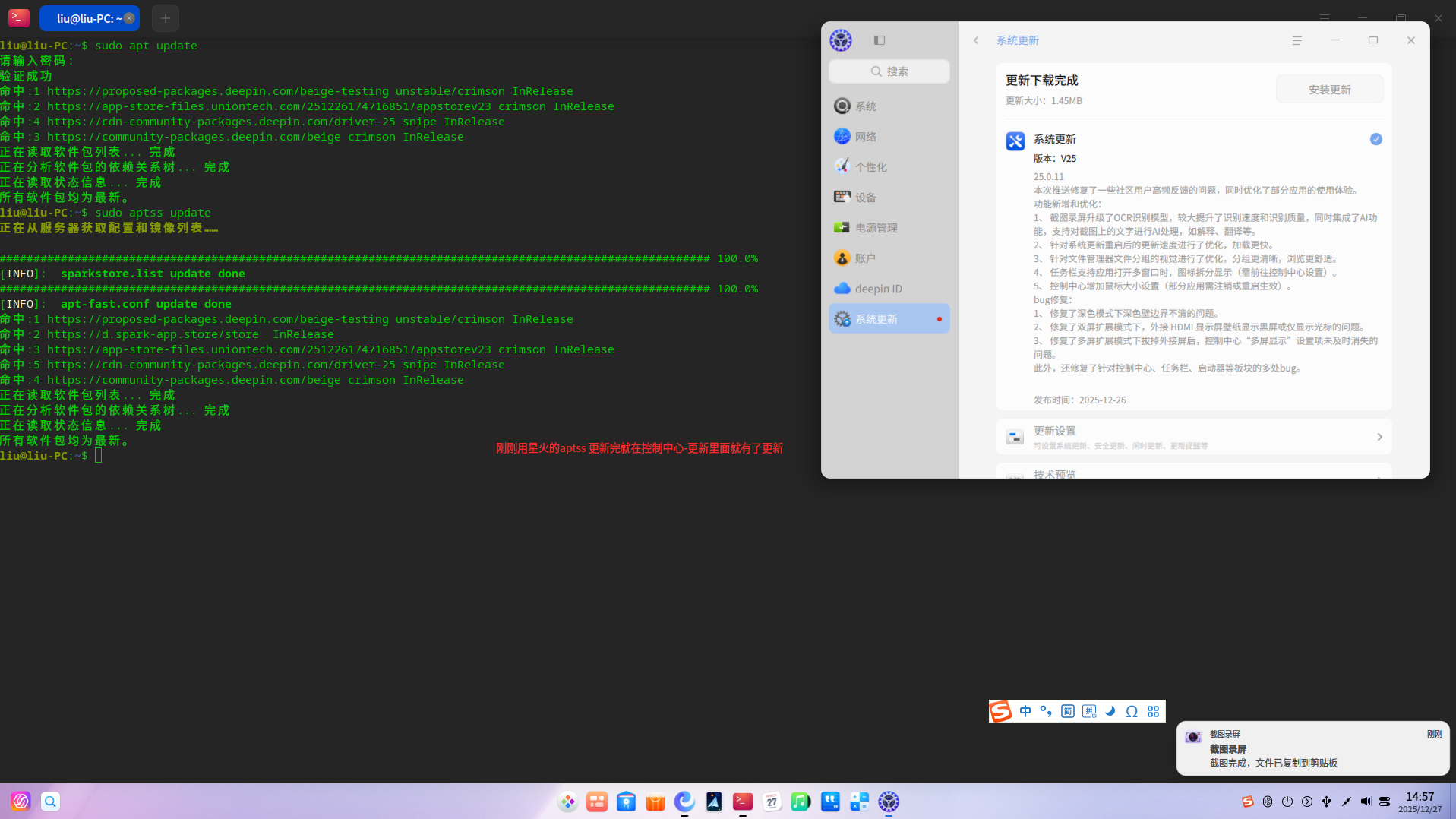Toggle Chinese/English mode 中 on input bar
Screen dimensions: 1456x819
pyautogui.click(x=1025, y=711)
